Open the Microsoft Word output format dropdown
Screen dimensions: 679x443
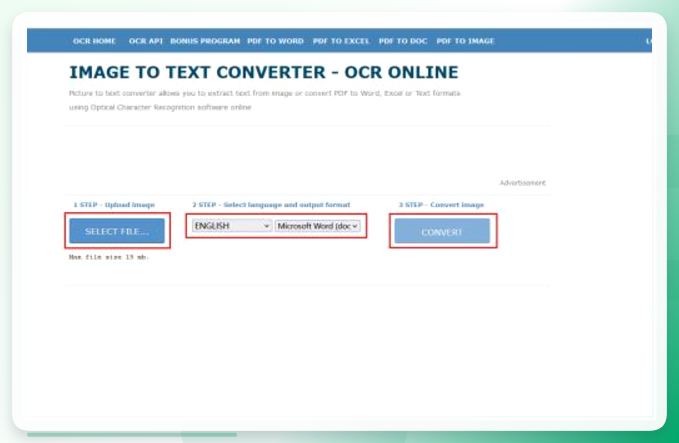click(317, 226)
